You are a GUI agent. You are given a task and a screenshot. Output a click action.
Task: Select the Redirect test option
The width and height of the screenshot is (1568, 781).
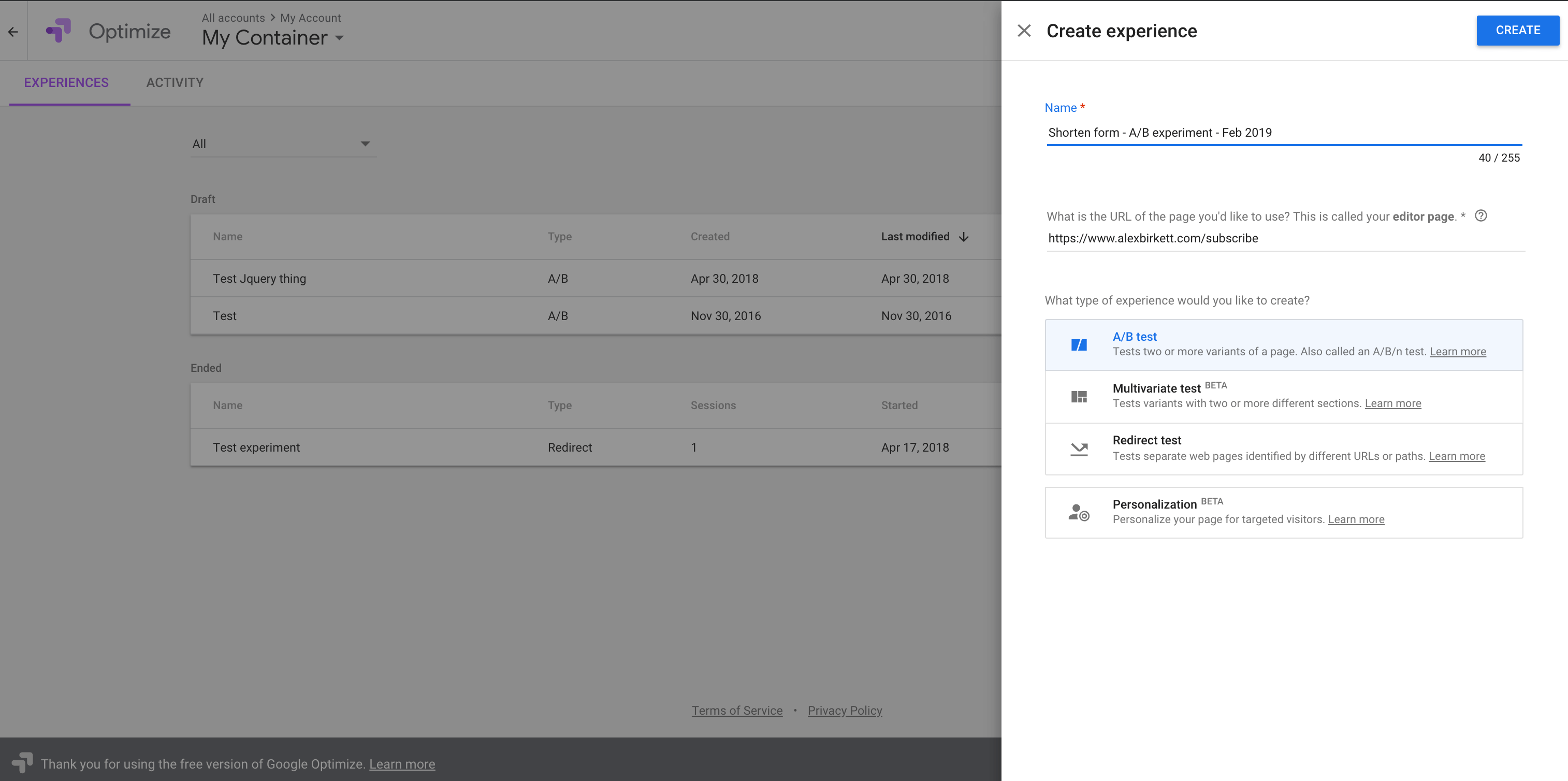point(1284,448)
